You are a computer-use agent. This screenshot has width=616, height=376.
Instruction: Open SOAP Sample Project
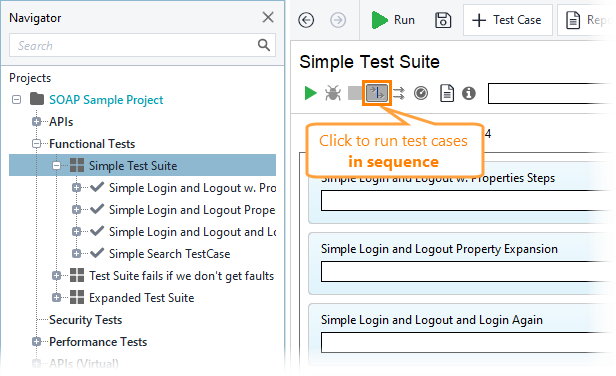point(106,100)
